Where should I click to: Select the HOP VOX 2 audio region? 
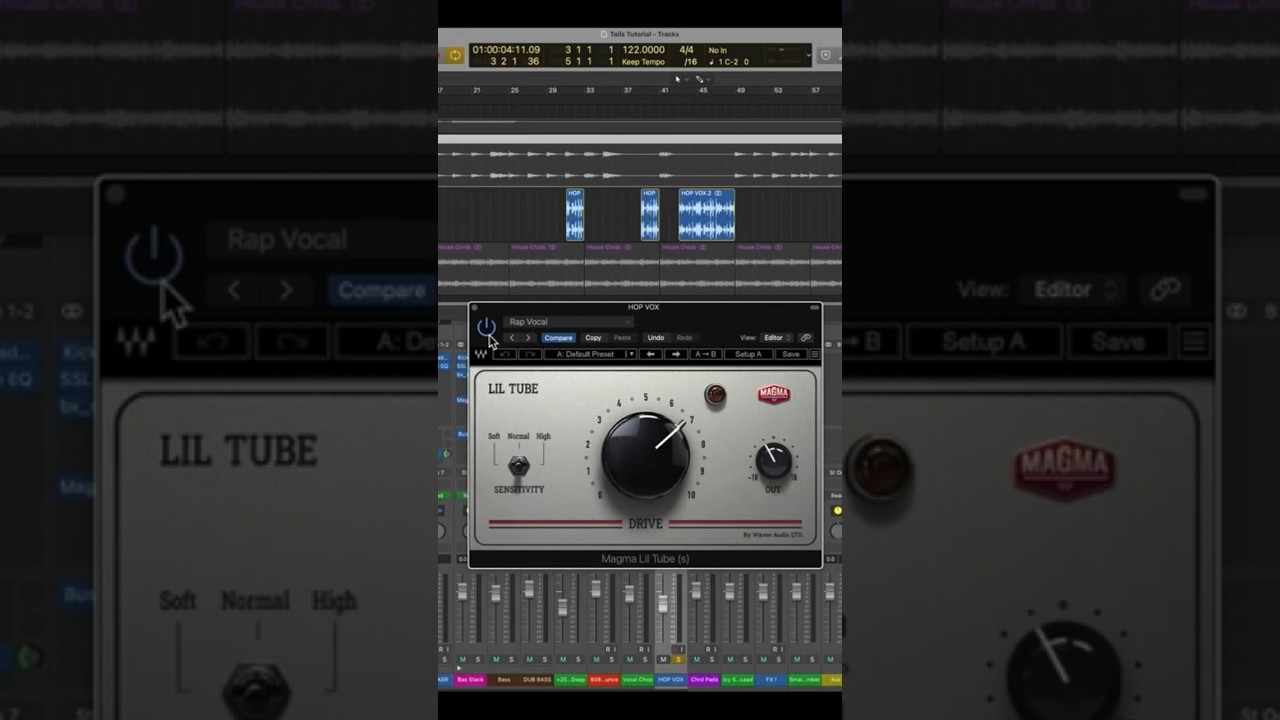tap(706, 215)
